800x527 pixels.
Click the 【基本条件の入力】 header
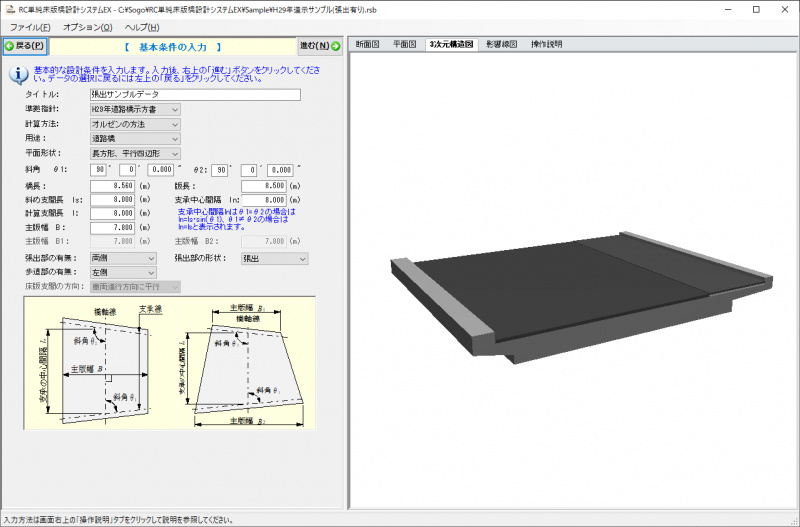pos(173,47)
